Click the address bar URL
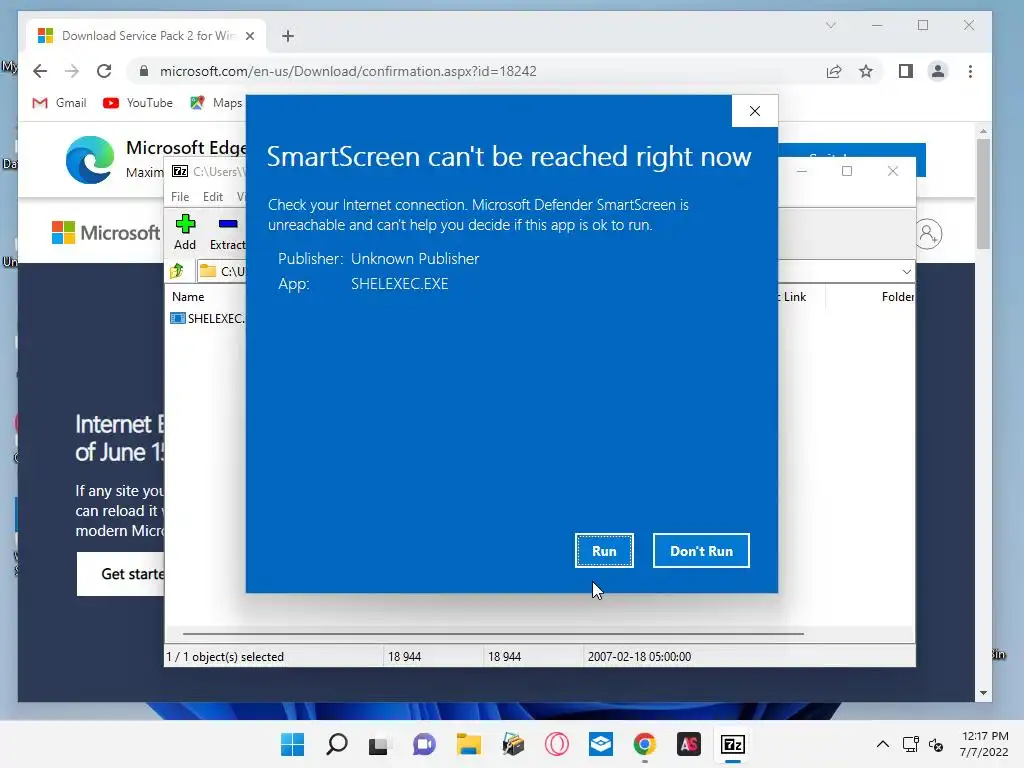The image size is (1024, 768). pos(348,71)
